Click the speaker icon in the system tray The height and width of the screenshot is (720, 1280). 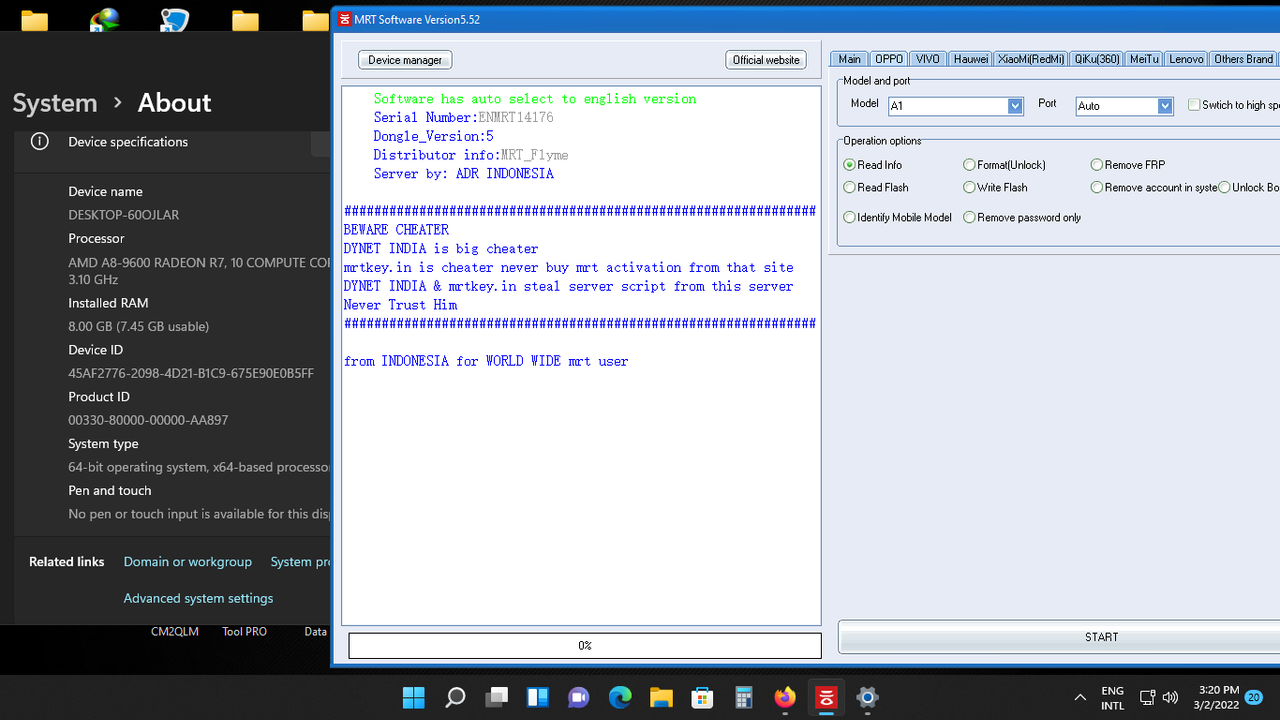tap(1170, 698)
